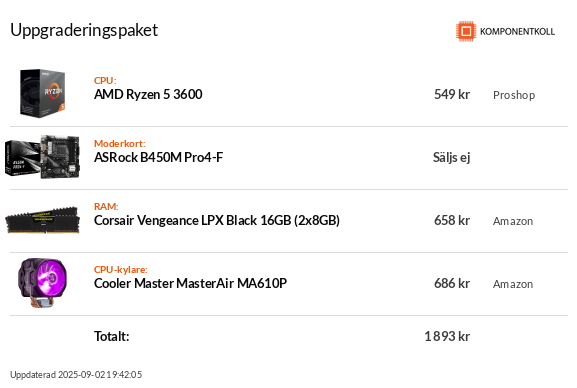Click the 686 kr cooler price
The height and width of the screenshot is (388, 577).
click(x=452, y=283)
